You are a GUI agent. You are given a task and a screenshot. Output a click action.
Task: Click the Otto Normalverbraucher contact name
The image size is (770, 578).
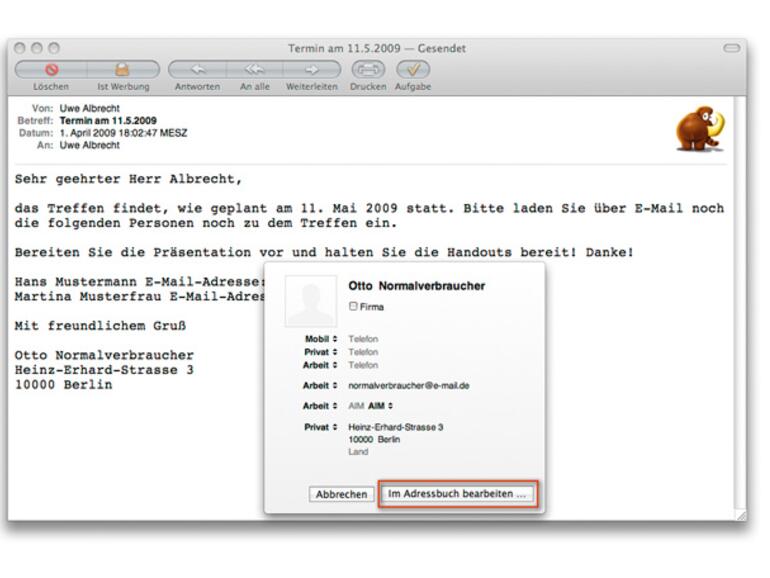(417, 286)
